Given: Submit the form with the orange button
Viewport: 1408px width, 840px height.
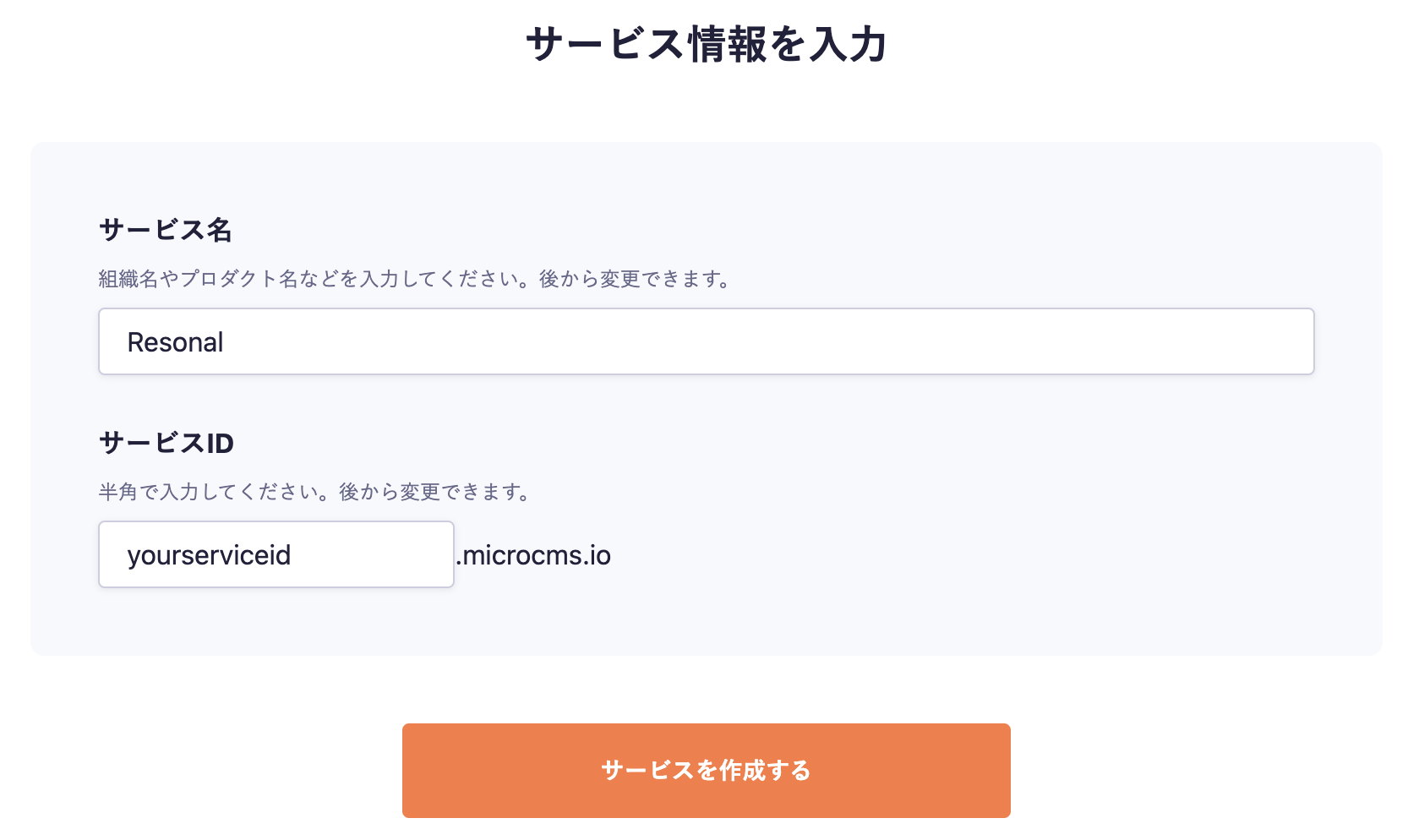Looking at the screenshot, I should [706, 770].
